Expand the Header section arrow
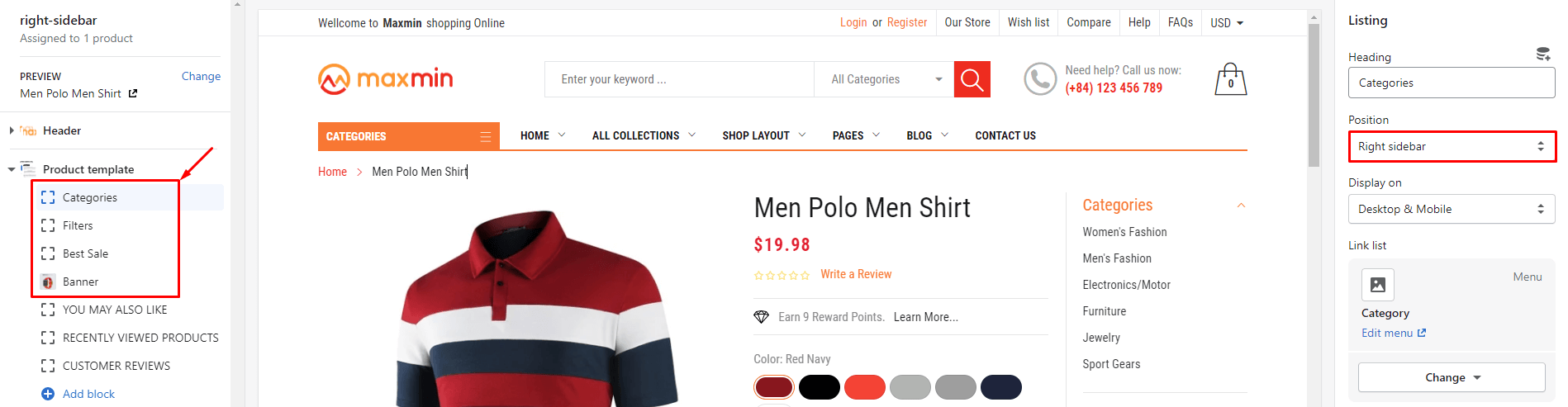Viewport: 1568px width, 407px height. [12, 130]
